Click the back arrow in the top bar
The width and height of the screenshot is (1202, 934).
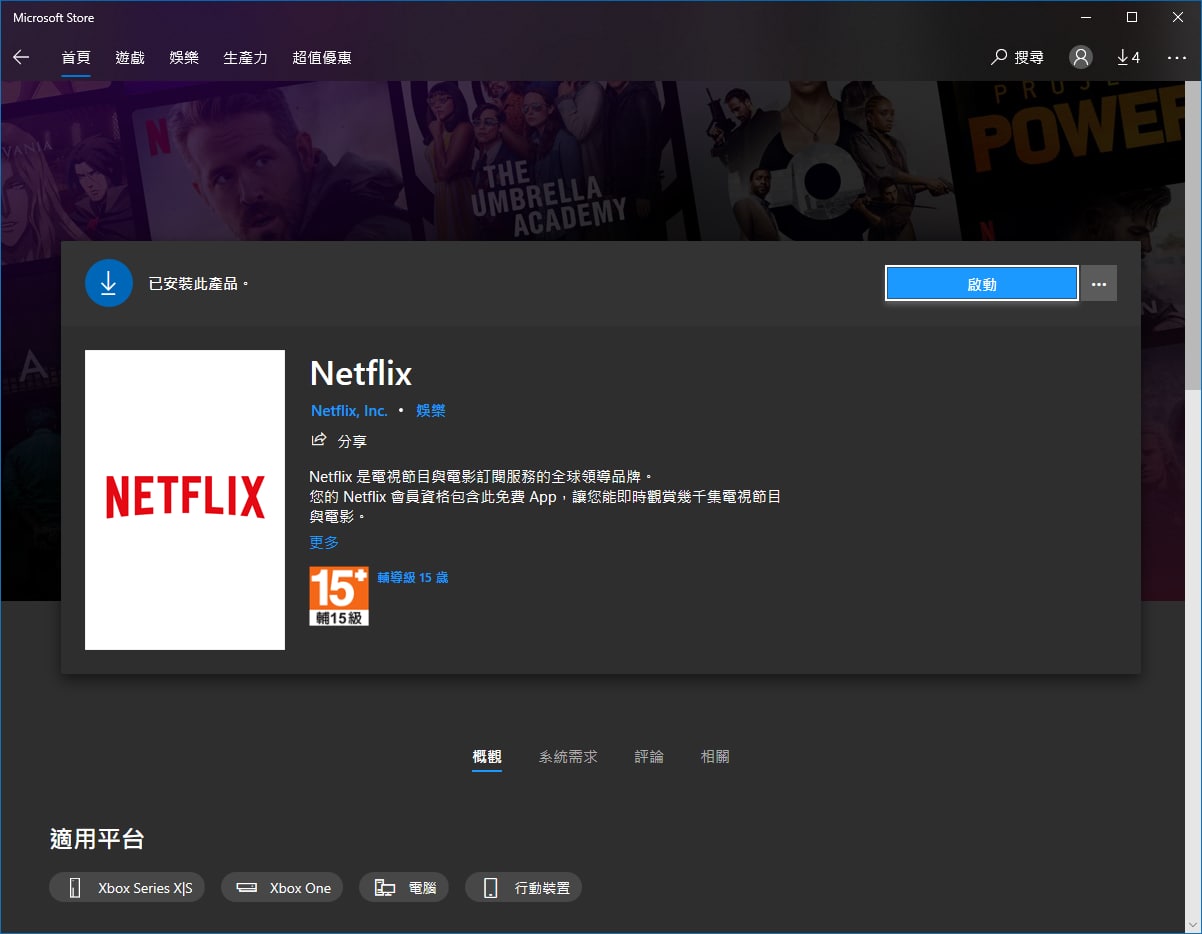(21, 58)
